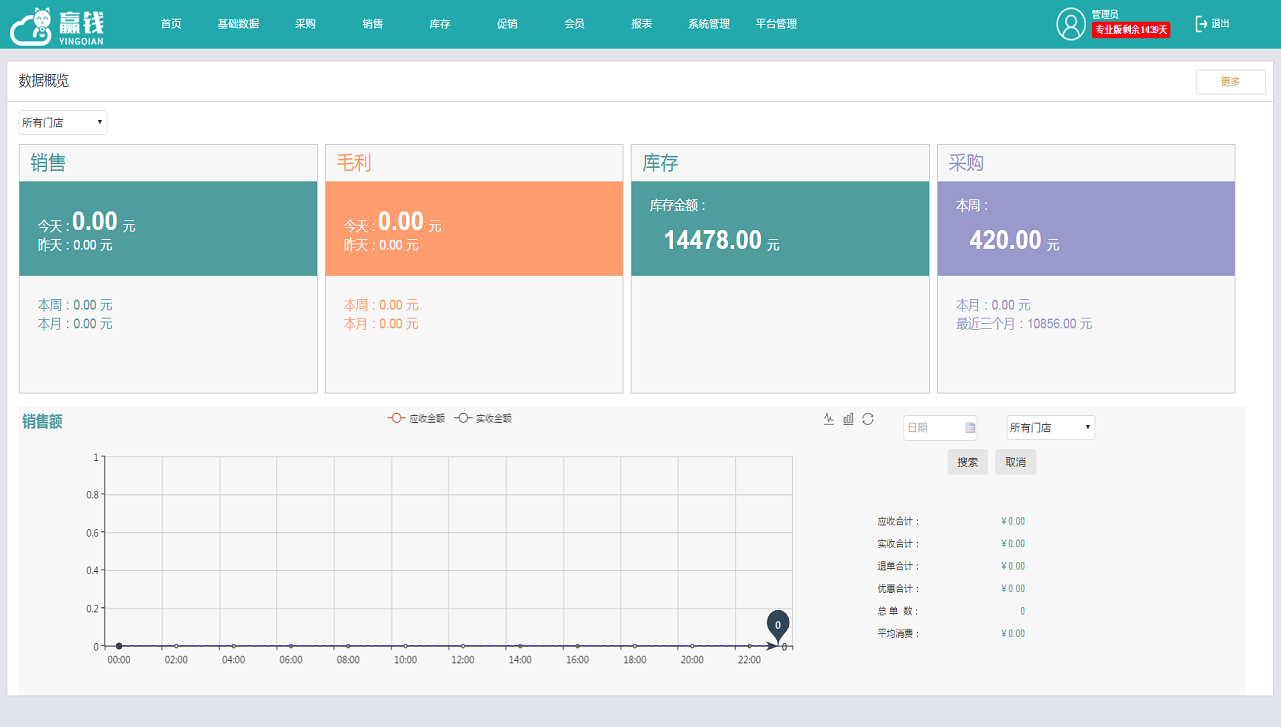Open the 基础数据 menu

(238, 24)
